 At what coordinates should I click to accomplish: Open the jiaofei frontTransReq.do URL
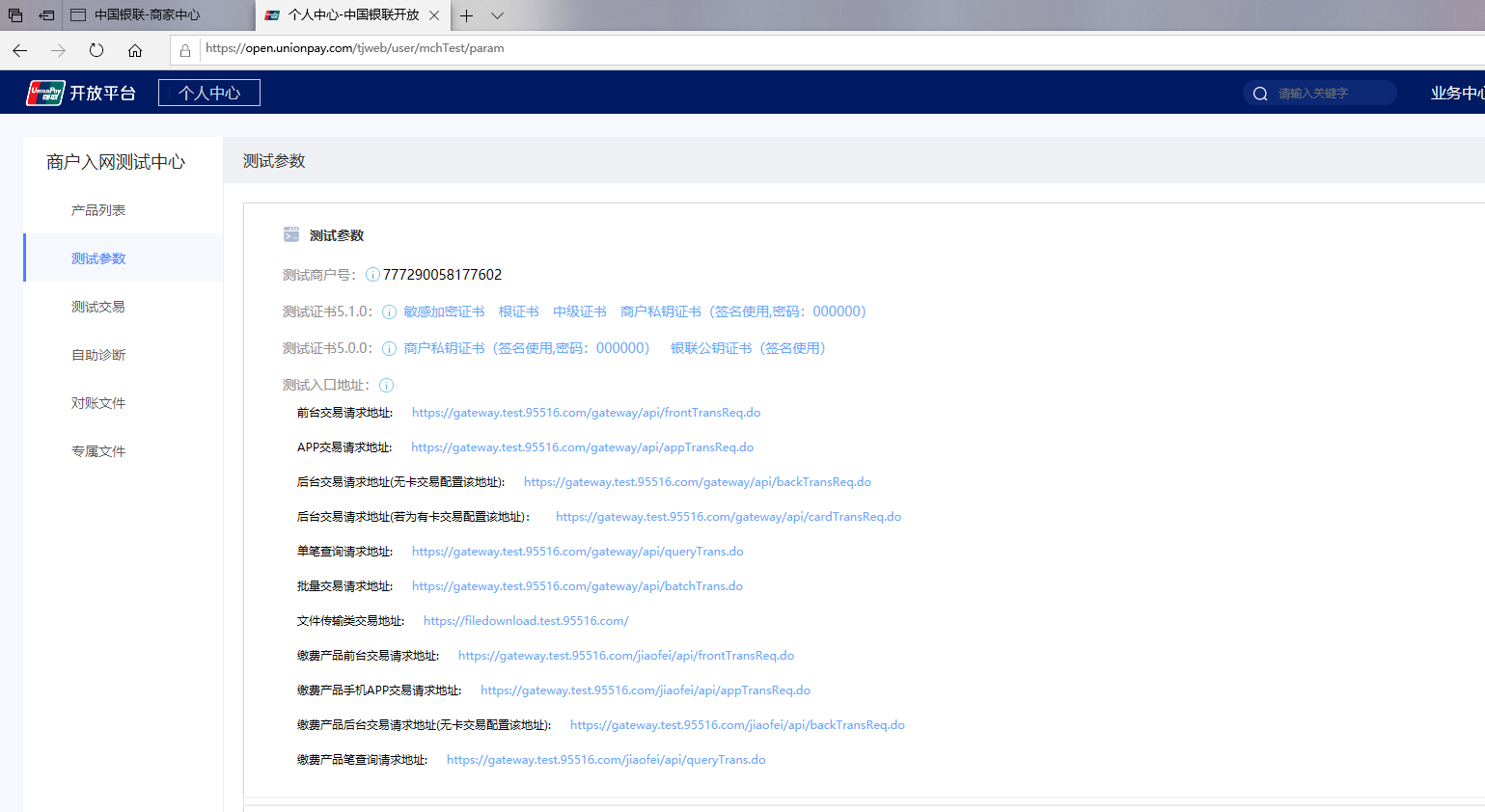pos(626,656)
